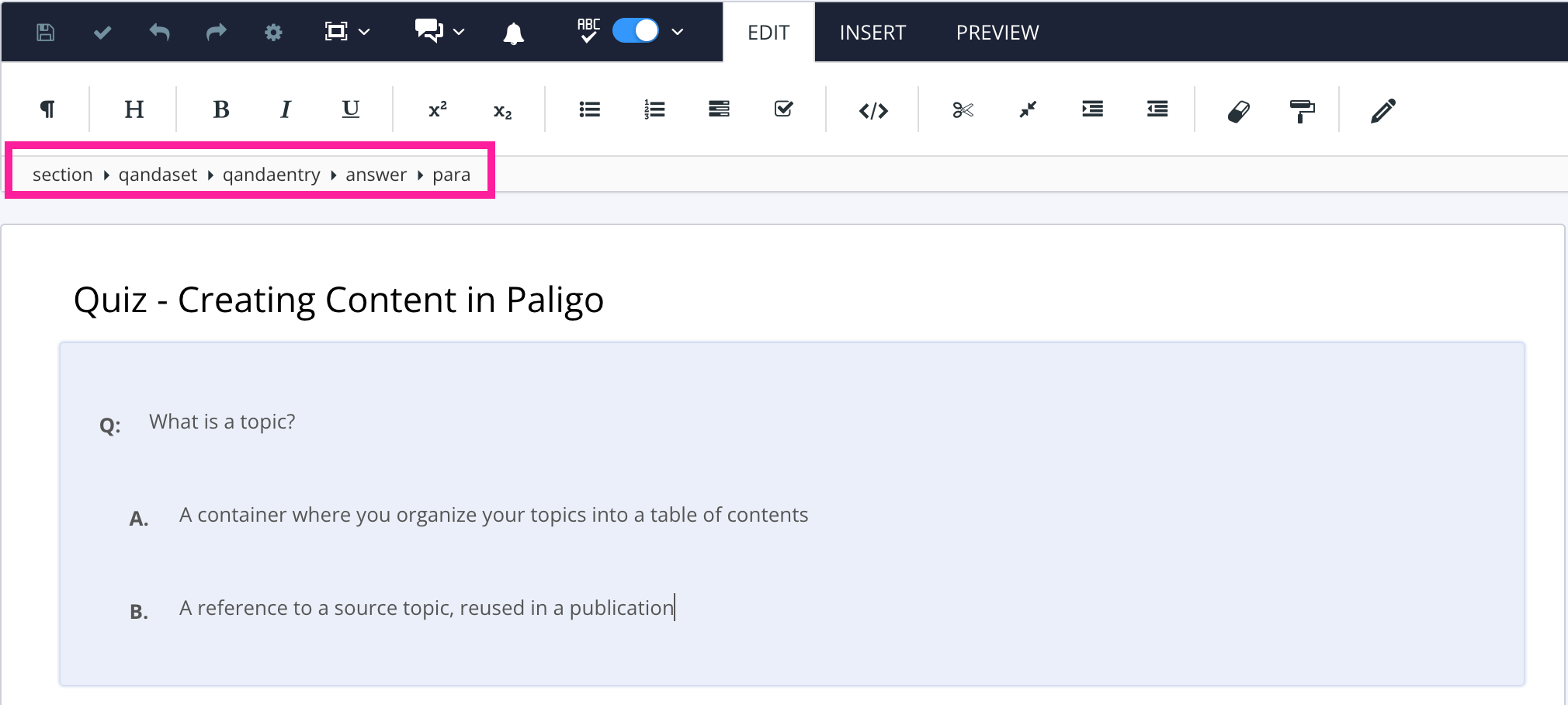Screen dimensions: 1568x705
Task: Click the save document icon
Action: tap(44, 32)
